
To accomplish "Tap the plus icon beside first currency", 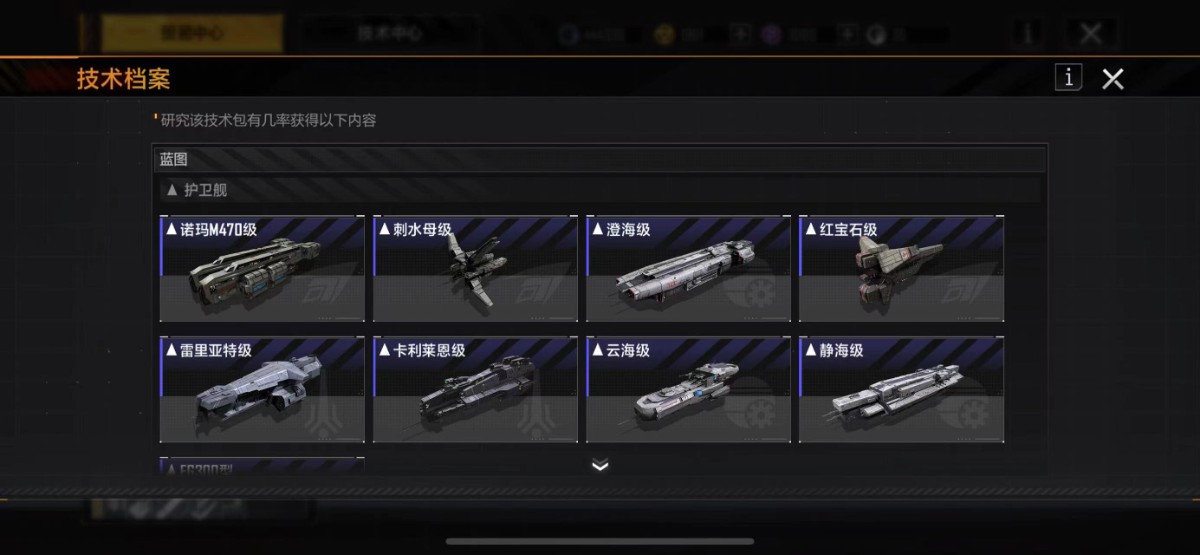I will pyautogui.click(x=739, y=33).
